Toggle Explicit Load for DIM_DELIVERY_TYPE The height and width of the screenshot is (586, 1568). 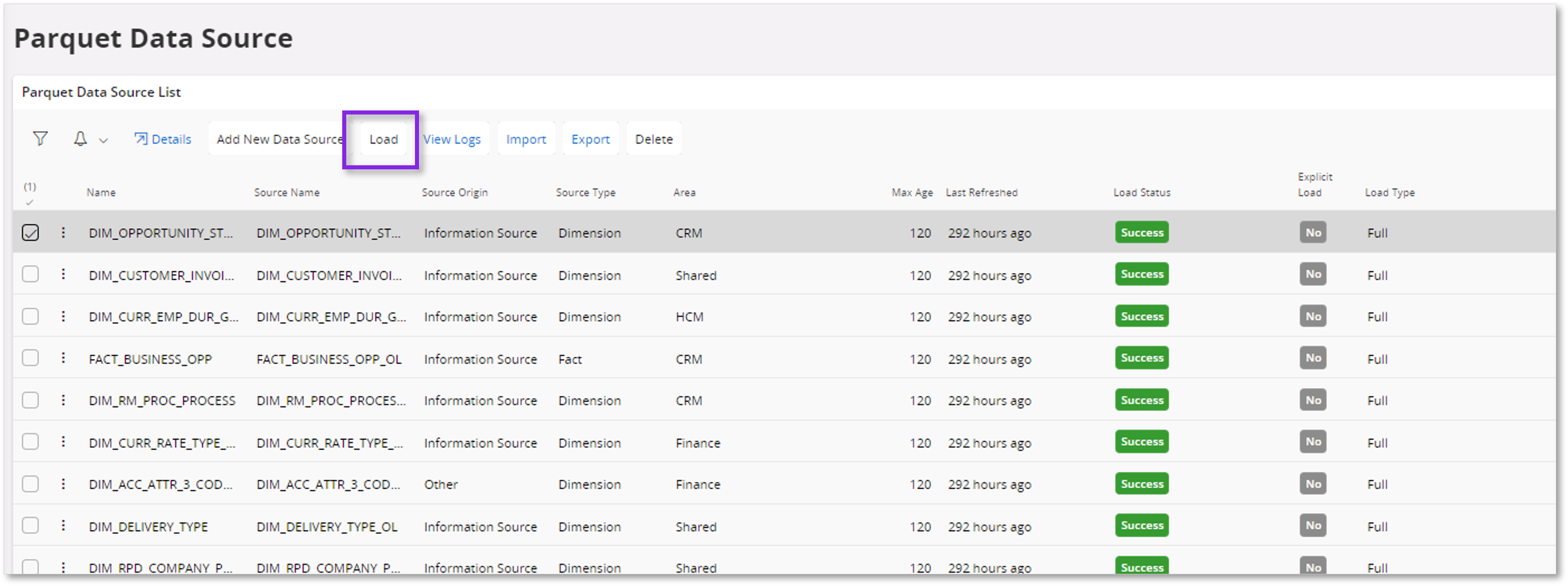point(1313,525)
